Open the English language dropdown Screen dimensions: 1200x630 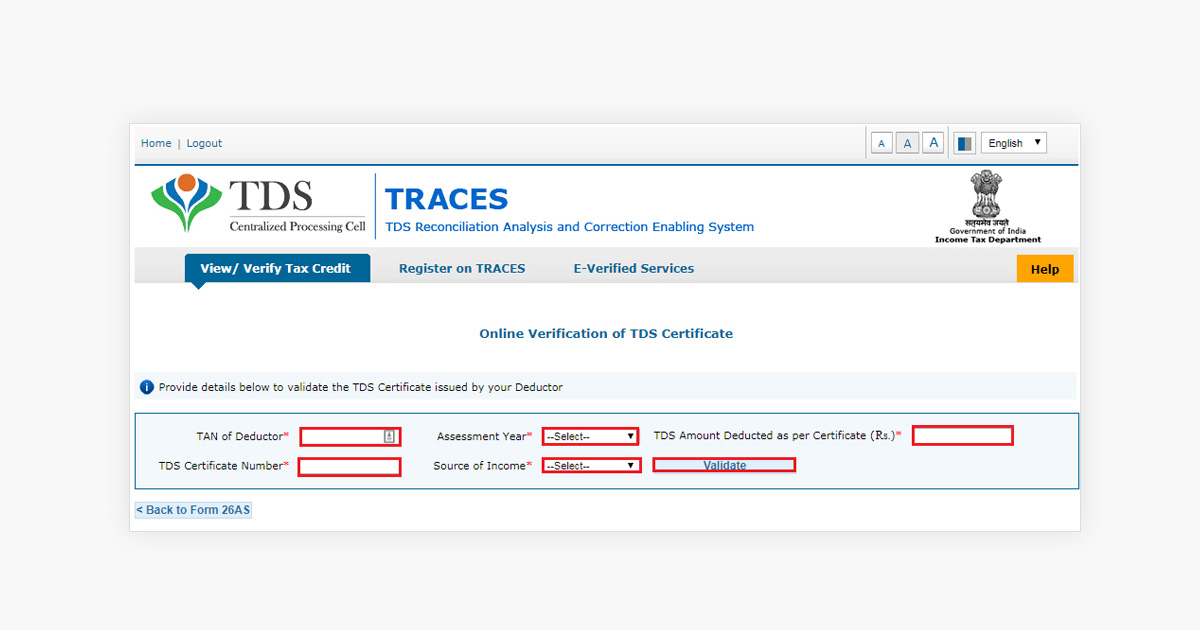pyautogui.click(x=1013, y=143)
